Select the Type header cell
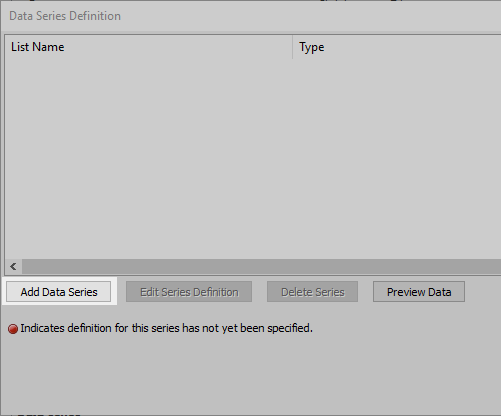Image resolution: width=501 pixels, height=416 pixels. pos(397,47)
